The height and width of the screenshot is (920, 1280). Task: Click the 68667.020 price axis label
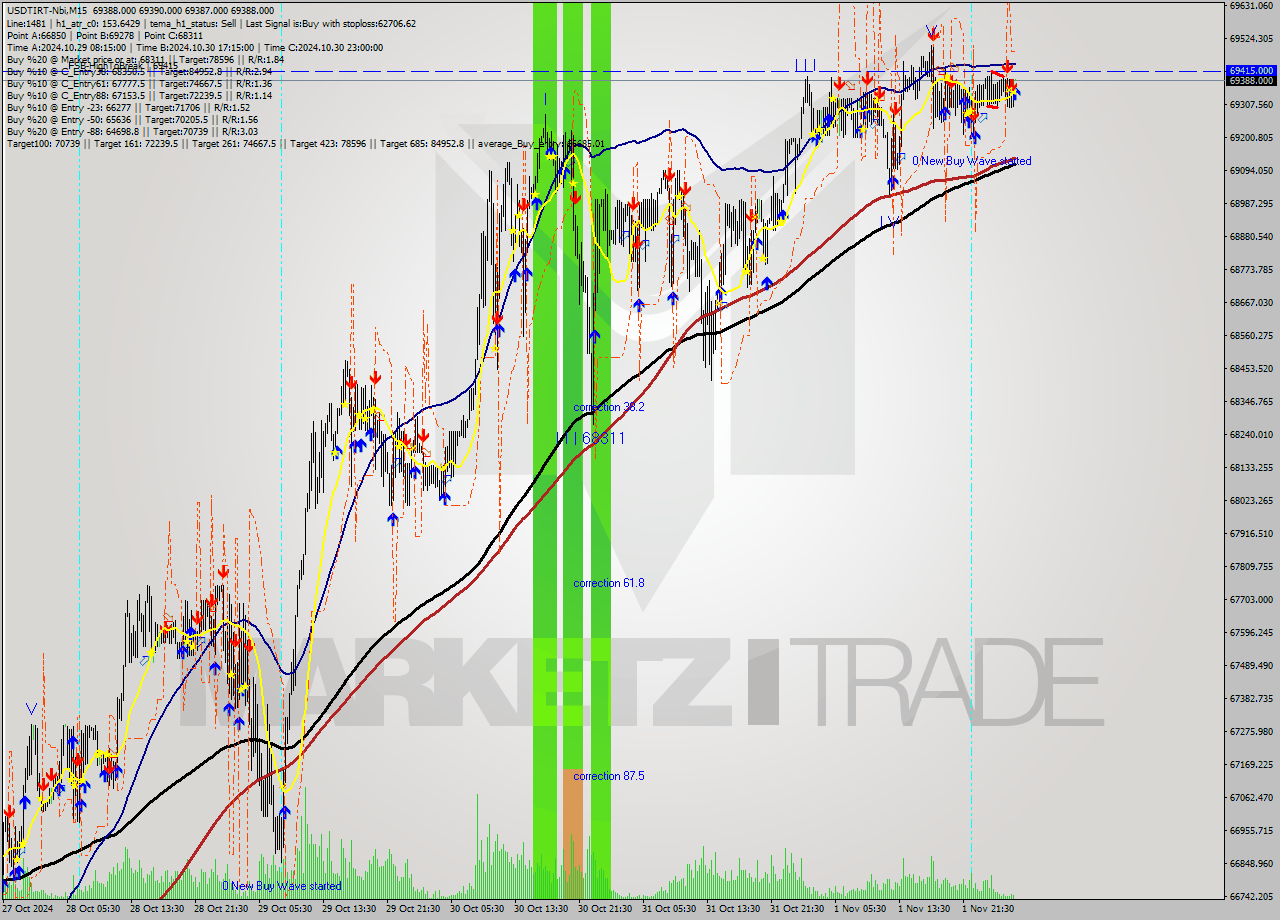1251,302
